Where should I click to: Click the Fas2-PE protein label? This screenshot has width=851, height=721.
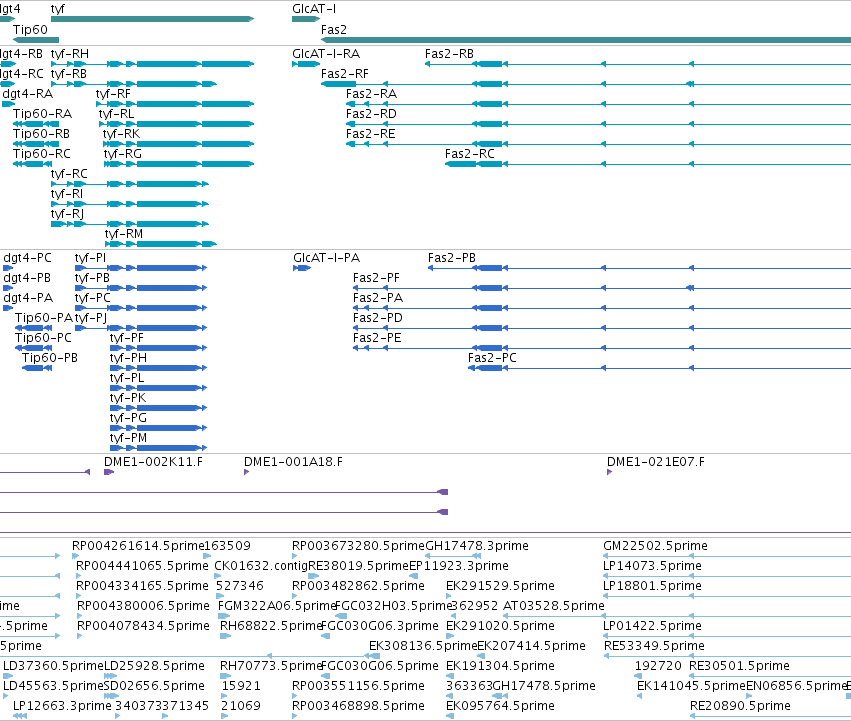pyautogui.click(x=377, y=338)
